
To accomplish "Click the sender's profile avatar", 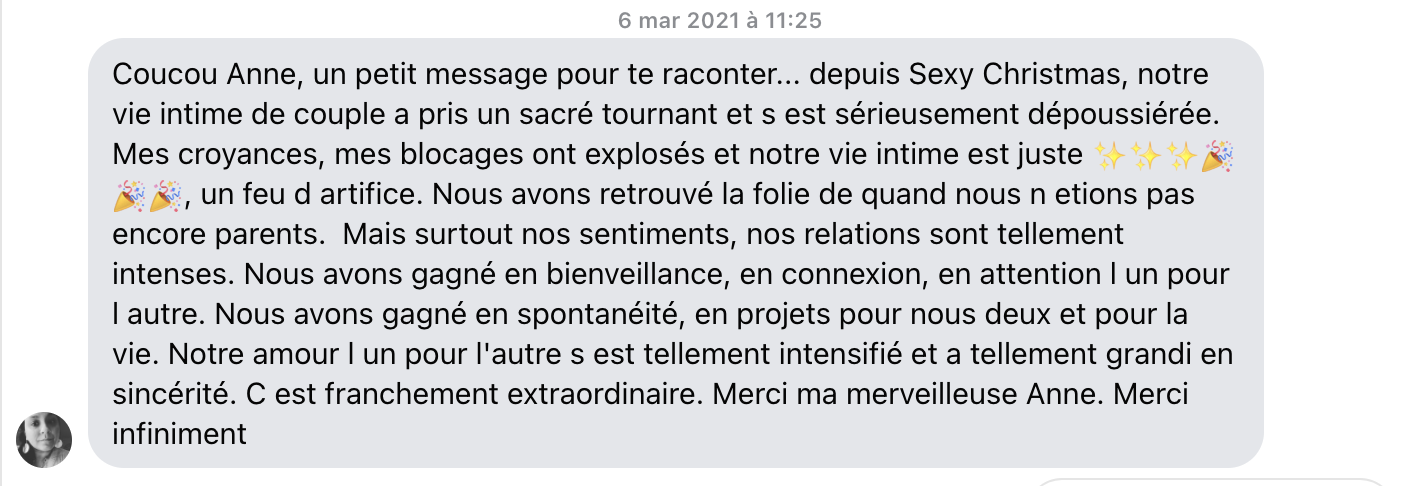I will tap(44, 439).
